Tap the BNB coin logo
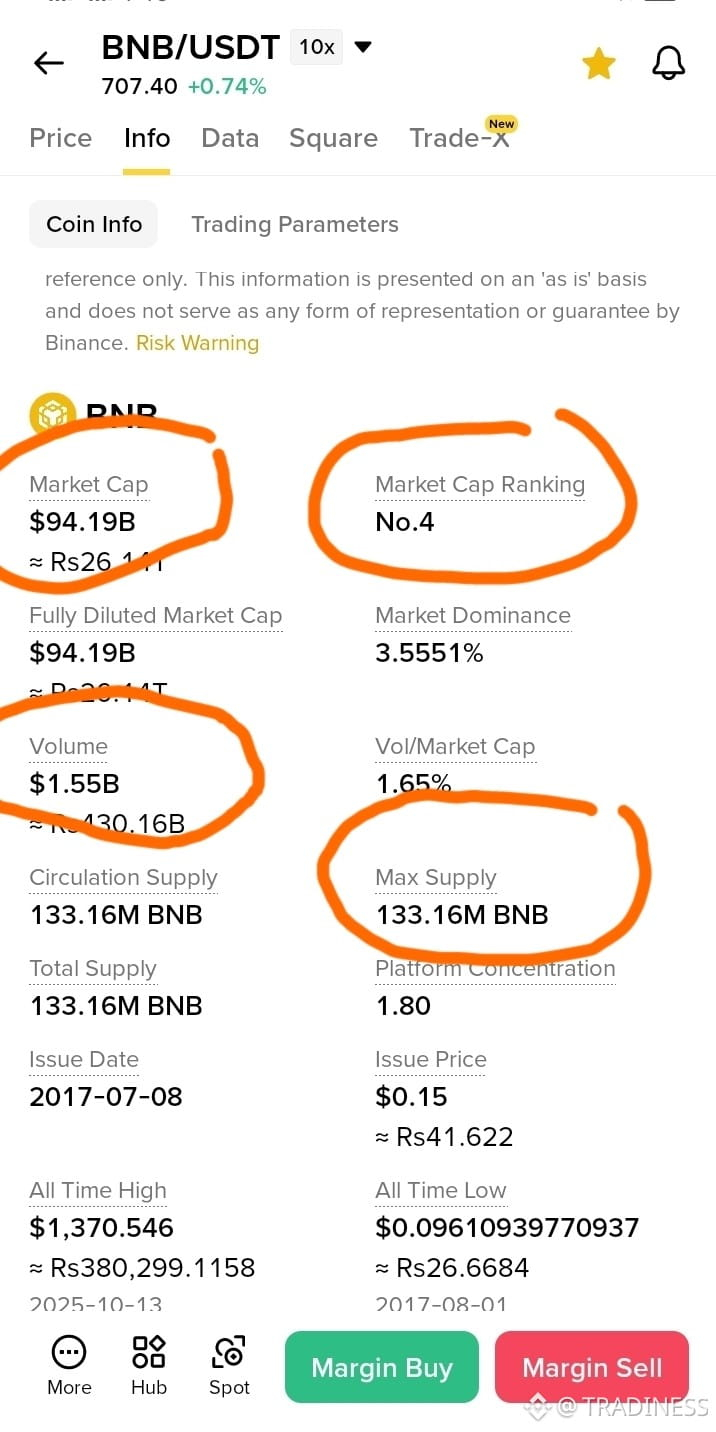Image resolution: width=716 pixels, height=1432 pixels. tap(53, 415)
